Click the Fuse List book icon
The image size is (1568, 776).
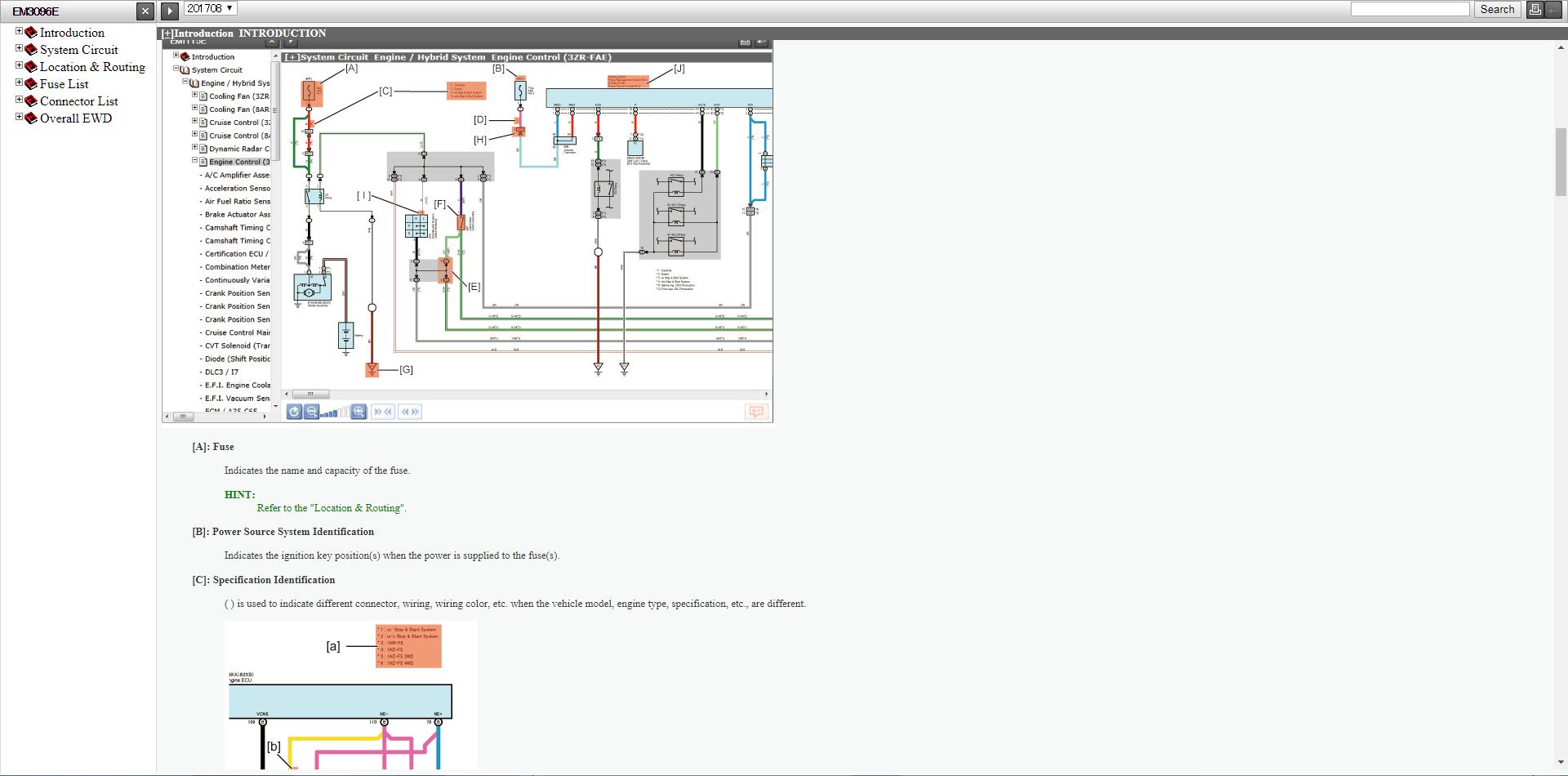(31, 84)
